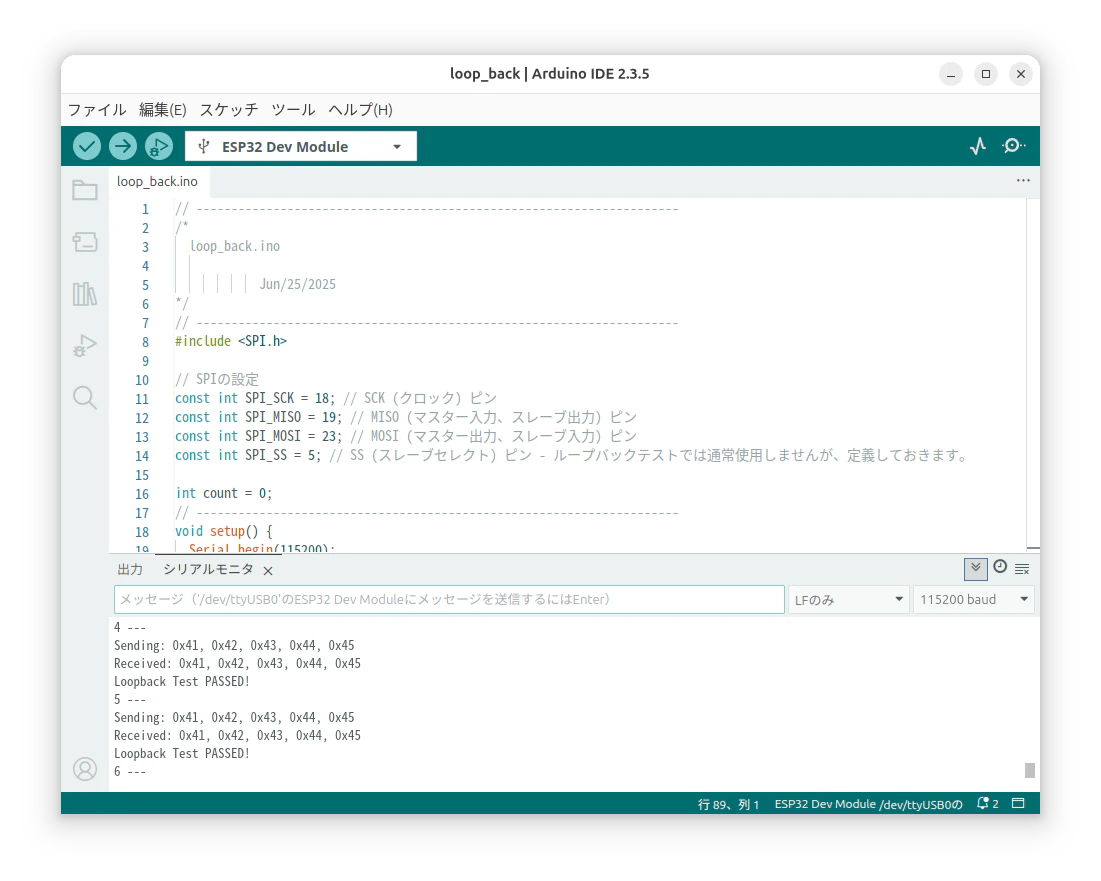Open the Library Manager sidebar icon
Image resolution: width=1101 pixels, height=881 pixels.
pos(85,293)
